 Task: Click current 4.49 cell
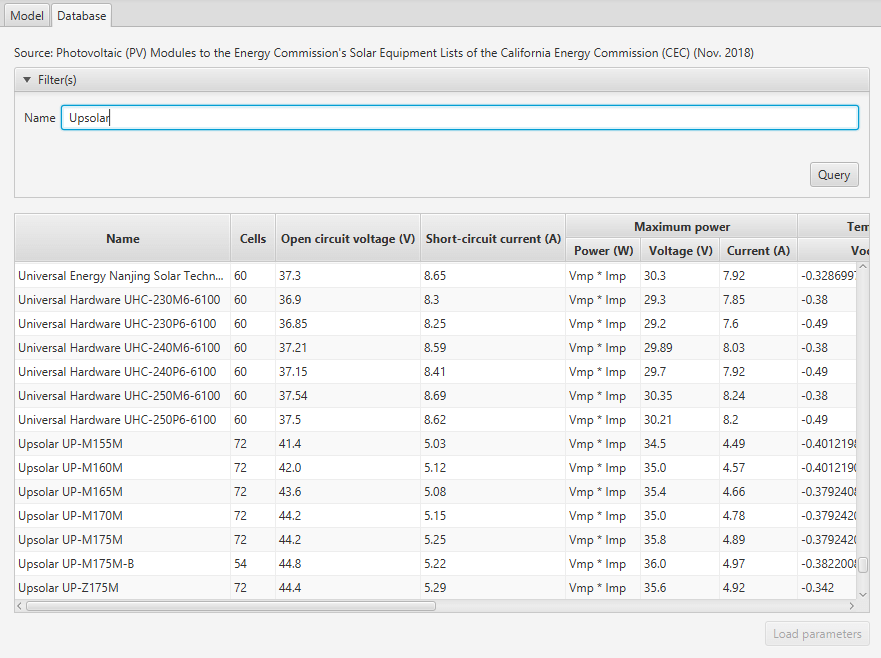pos(758,443)
